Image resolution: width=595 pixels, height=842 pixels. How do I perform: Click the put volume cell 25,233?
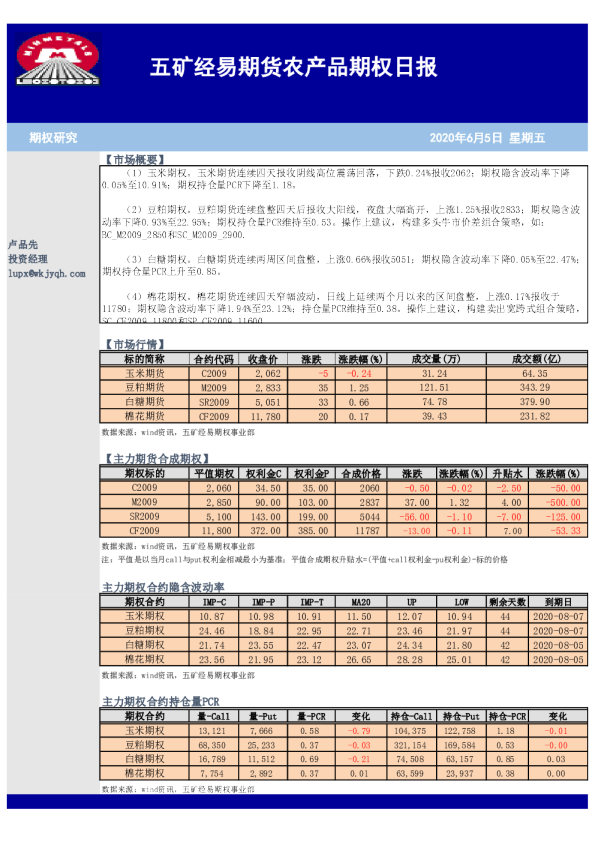[x=263, y=745]
